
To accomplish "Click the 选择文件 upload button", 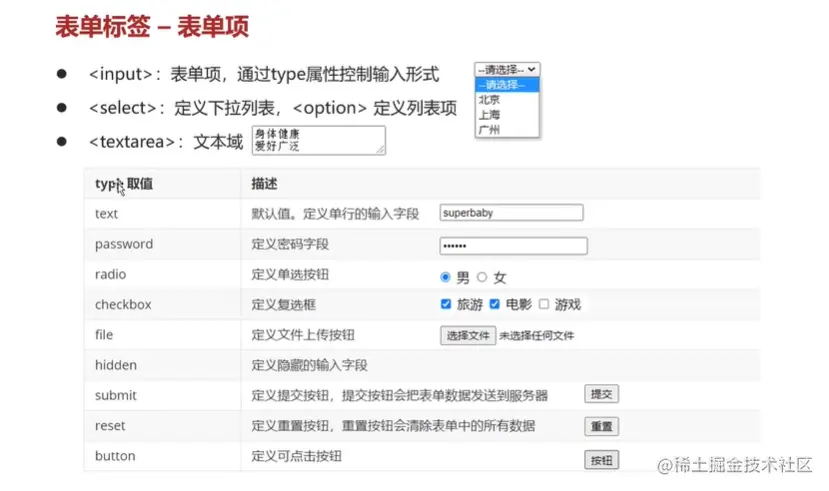I will click(x=468, y=335).
